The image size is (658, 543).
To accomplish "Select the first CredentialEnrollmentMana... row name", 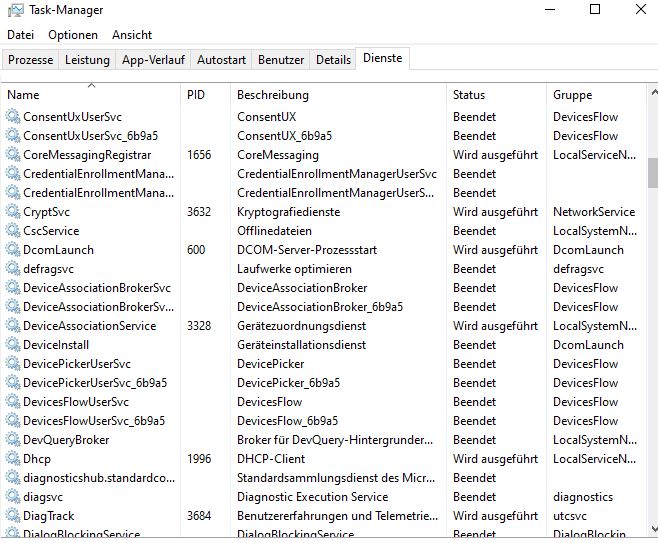I will tap(99, 174).
